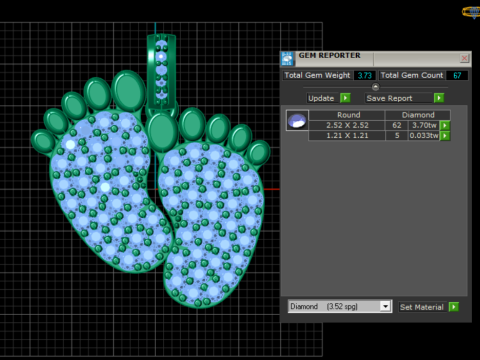This screenshot has height=360, width=480.
Task: Click green arrow next to Save Report
Action: [439, 98]
